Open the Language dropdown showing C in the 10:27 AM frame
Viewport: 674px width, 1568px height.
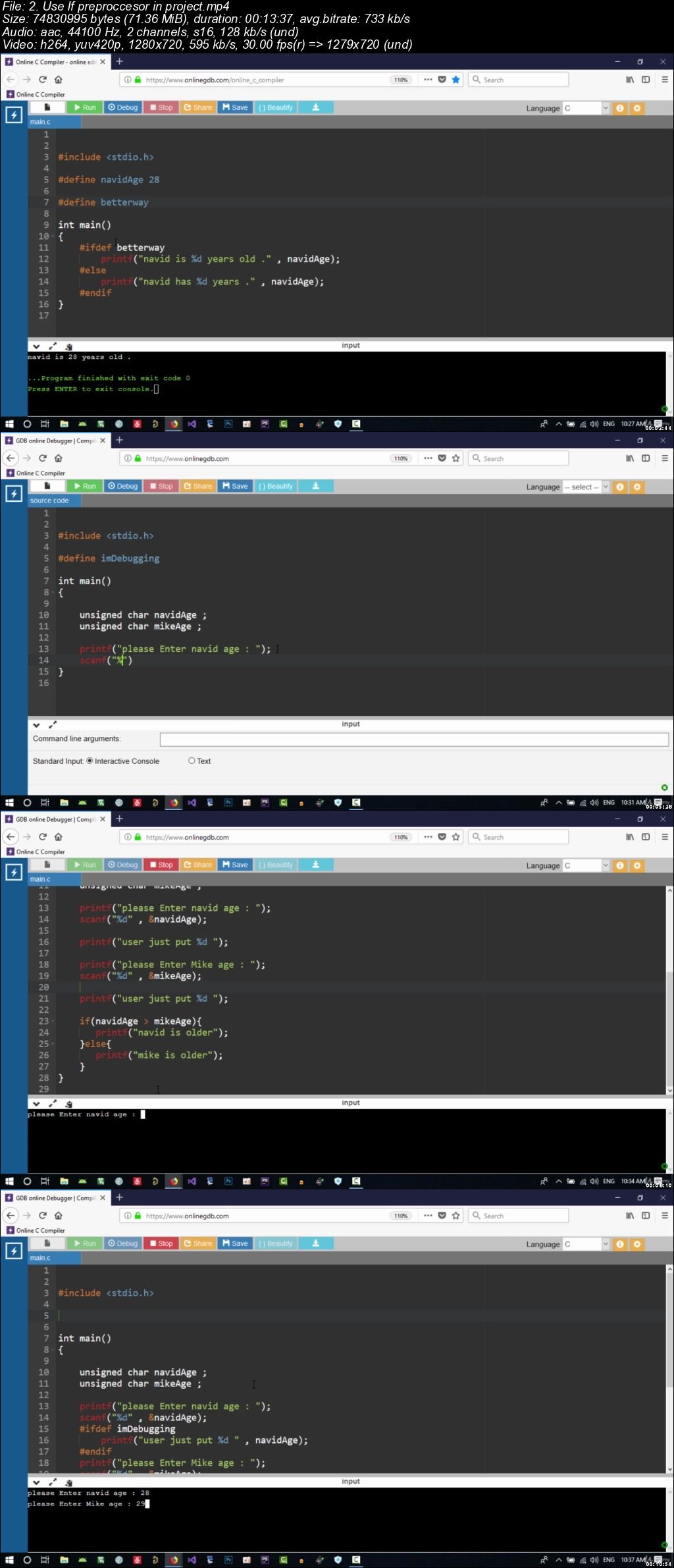coord(586,108)
